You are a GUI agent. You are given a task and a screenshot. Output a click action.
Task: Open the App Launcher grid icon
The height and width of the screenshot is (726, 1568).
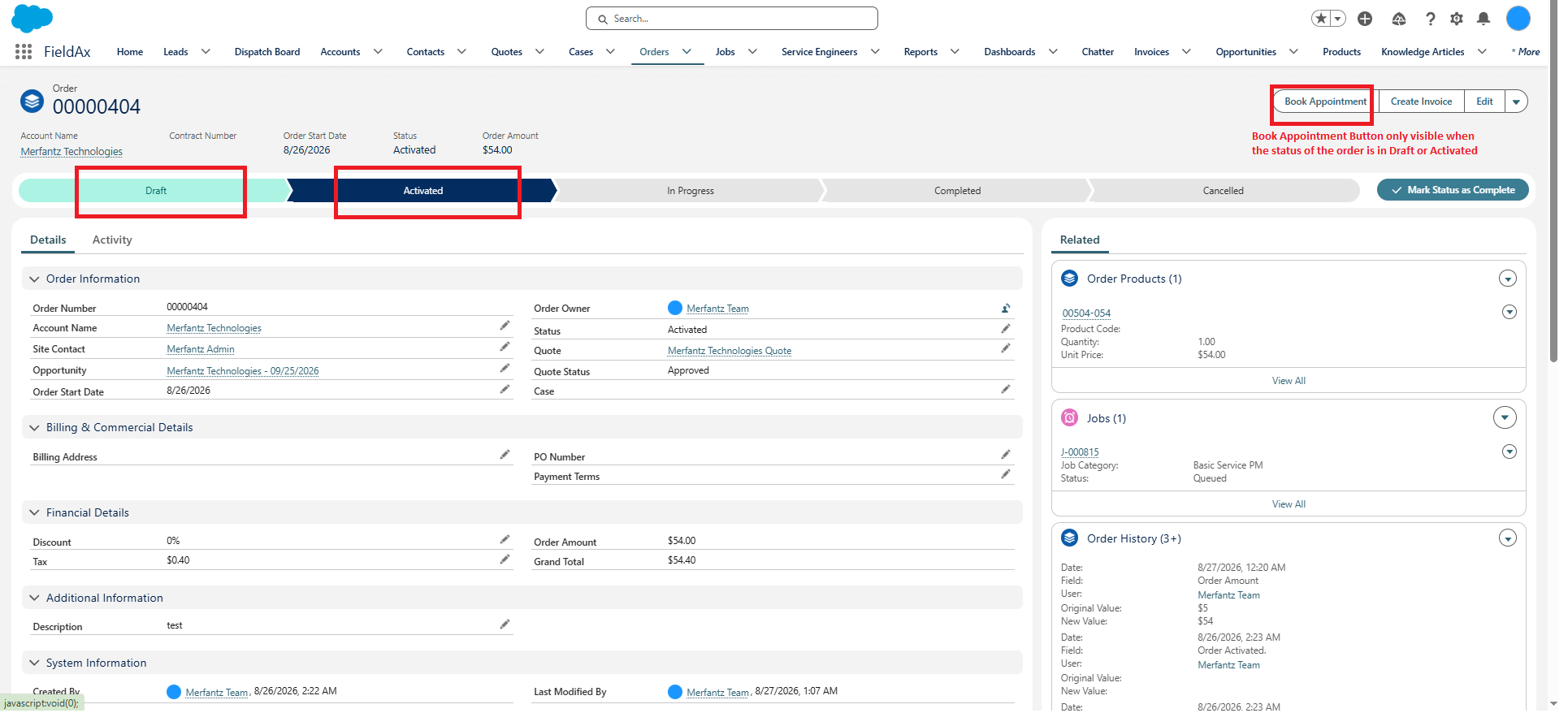24,52
